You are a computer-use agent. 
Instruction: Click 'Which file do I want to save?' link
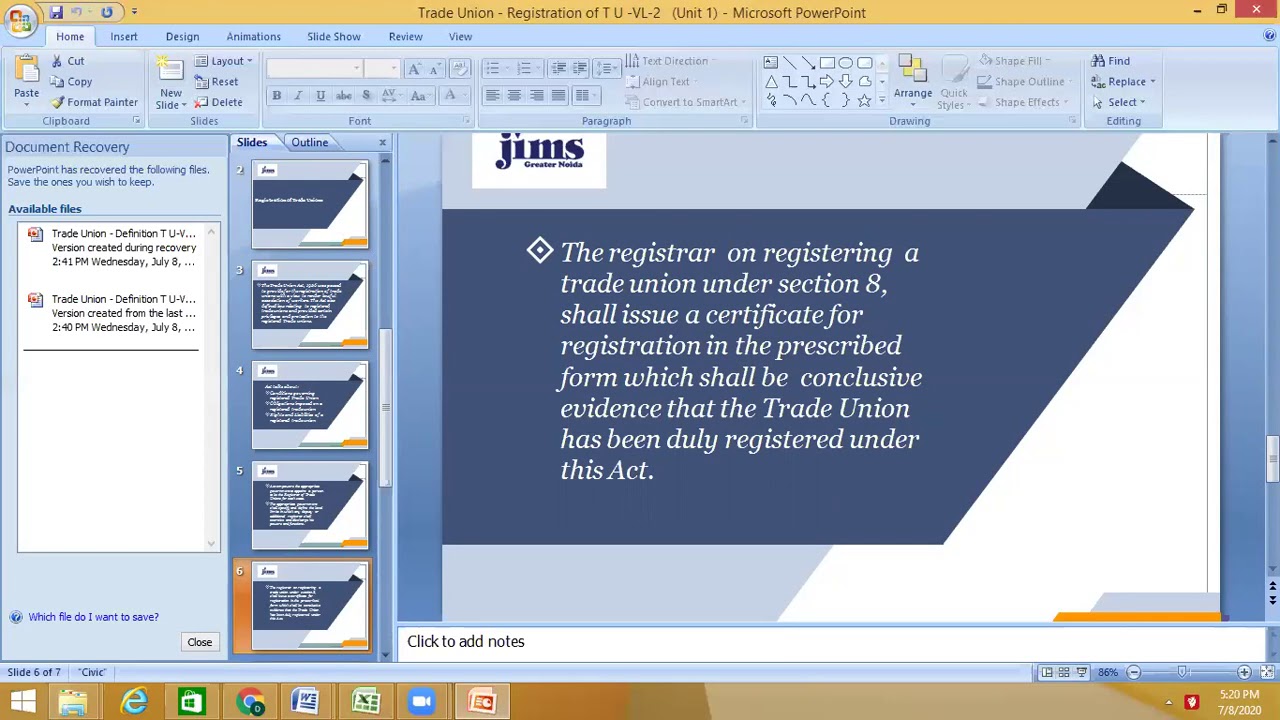93,617
